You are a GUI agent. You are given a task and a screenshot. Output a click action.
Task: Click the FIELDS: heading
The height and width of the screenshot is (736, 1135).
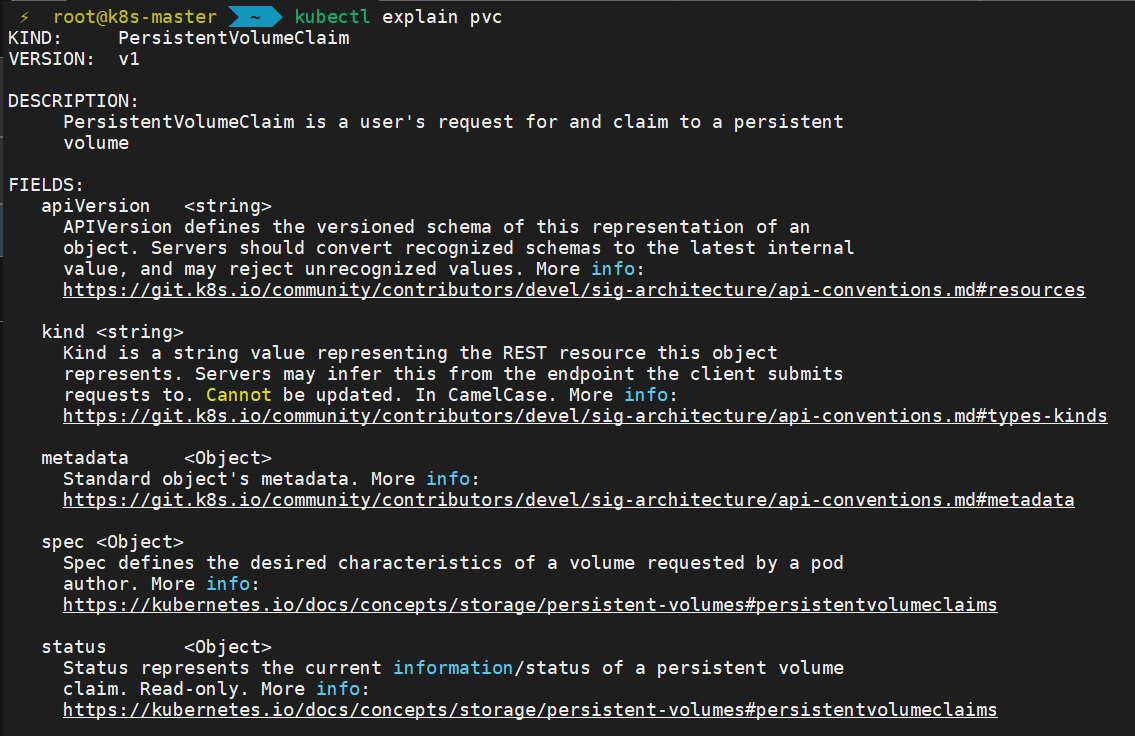(46, 185)
